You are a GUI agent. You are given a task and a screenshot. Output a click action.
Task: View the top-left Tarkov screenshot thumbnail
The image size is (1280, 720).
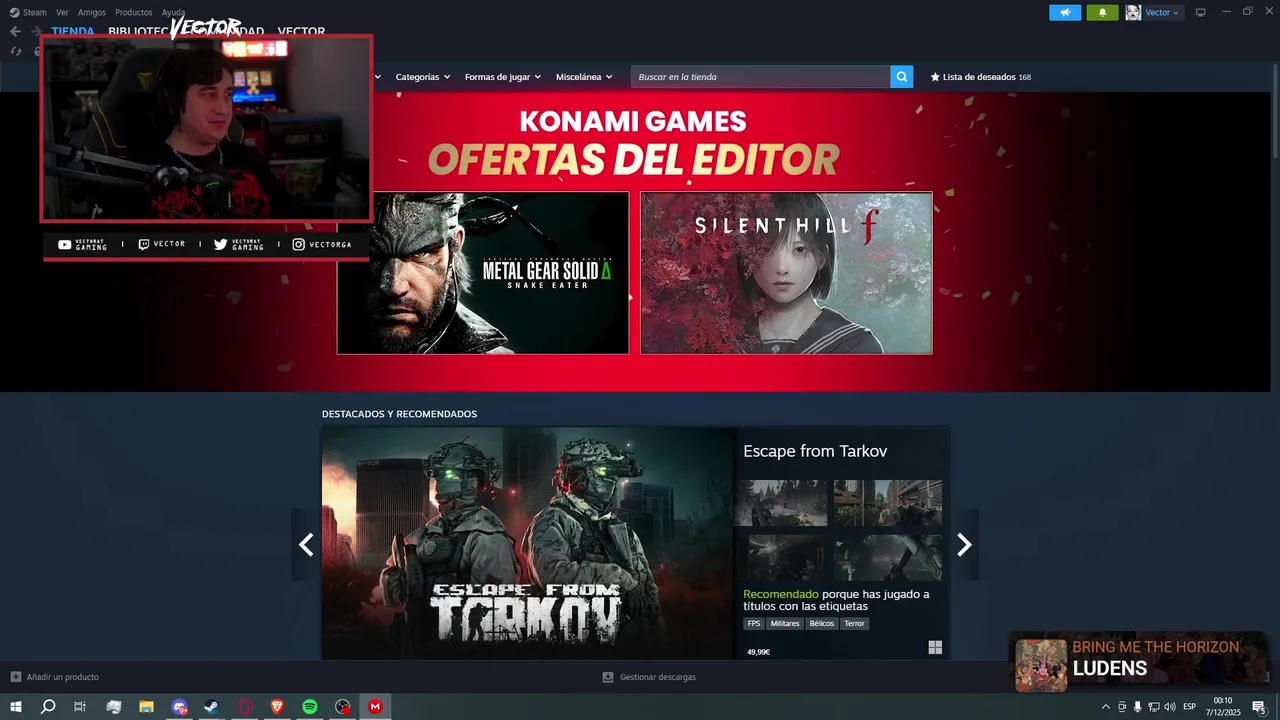781,503
